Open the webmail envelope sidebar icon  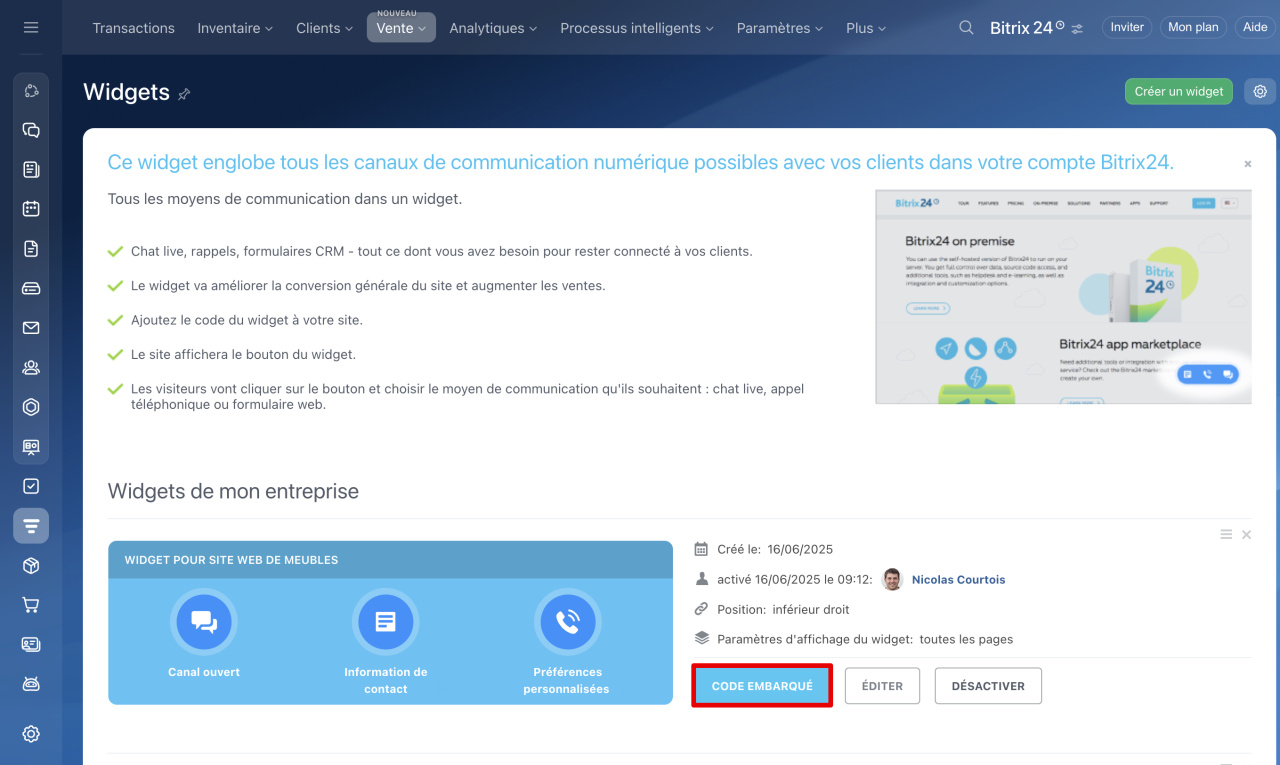pos(31,328)
